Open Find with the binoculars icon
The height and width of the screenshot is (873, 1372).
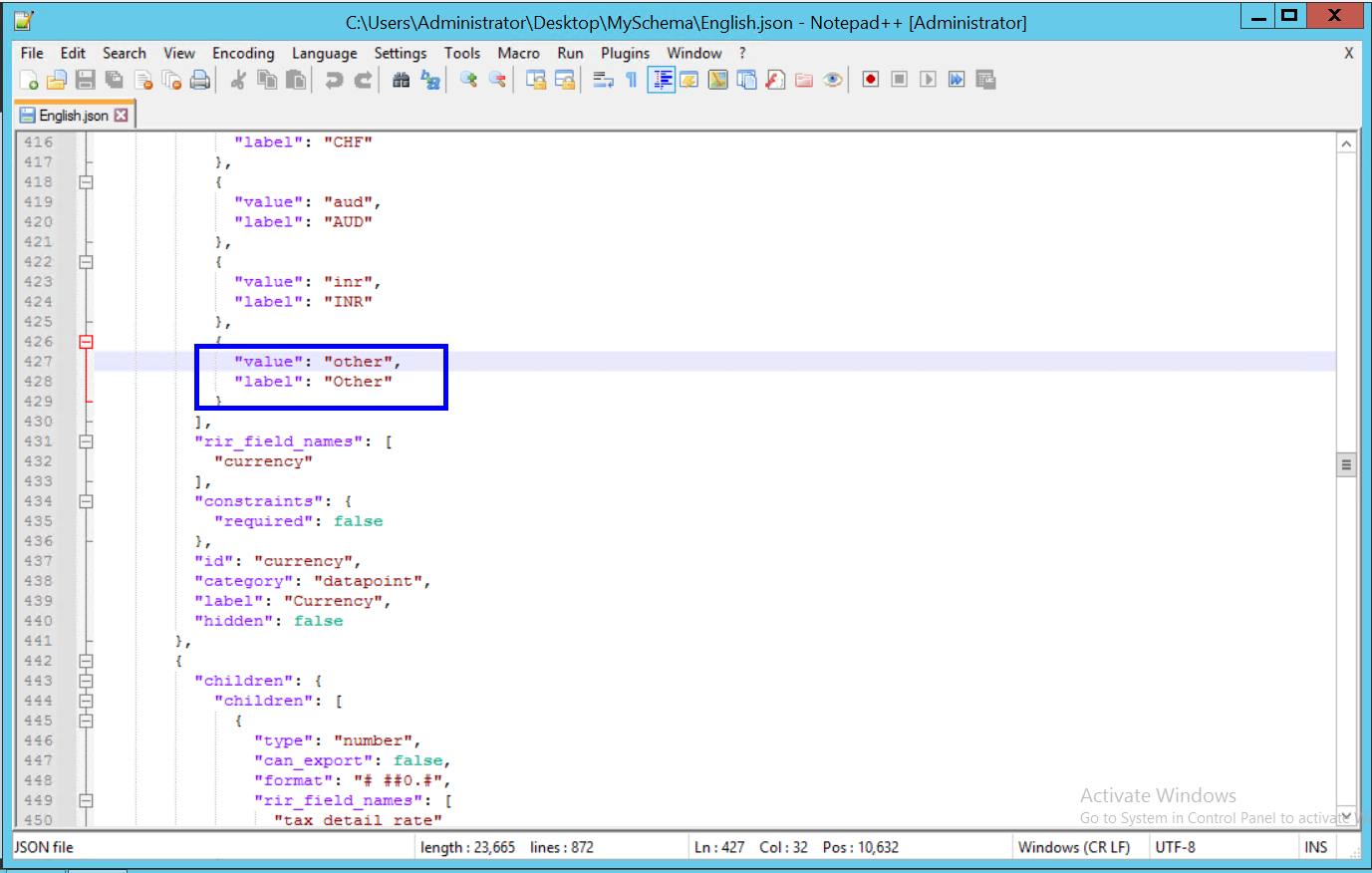(x=402, y=81)
